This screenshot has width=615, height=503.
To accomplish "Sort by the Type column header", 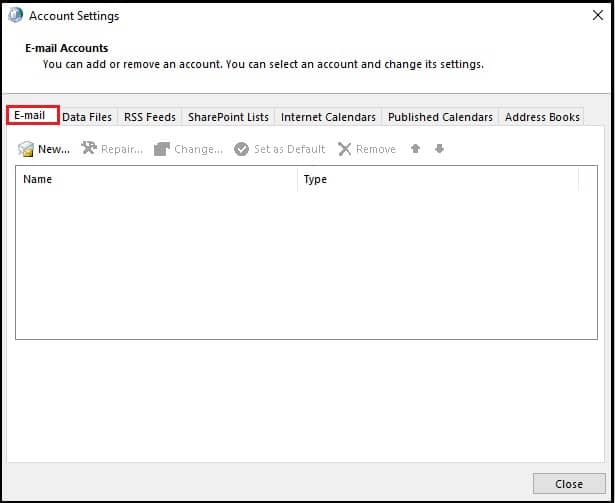I will 438,179.
